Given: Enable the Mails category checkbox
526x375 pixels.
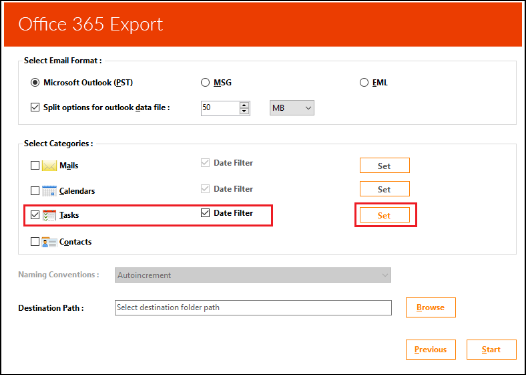Looking at the screenshot, I should coord(35,166).
